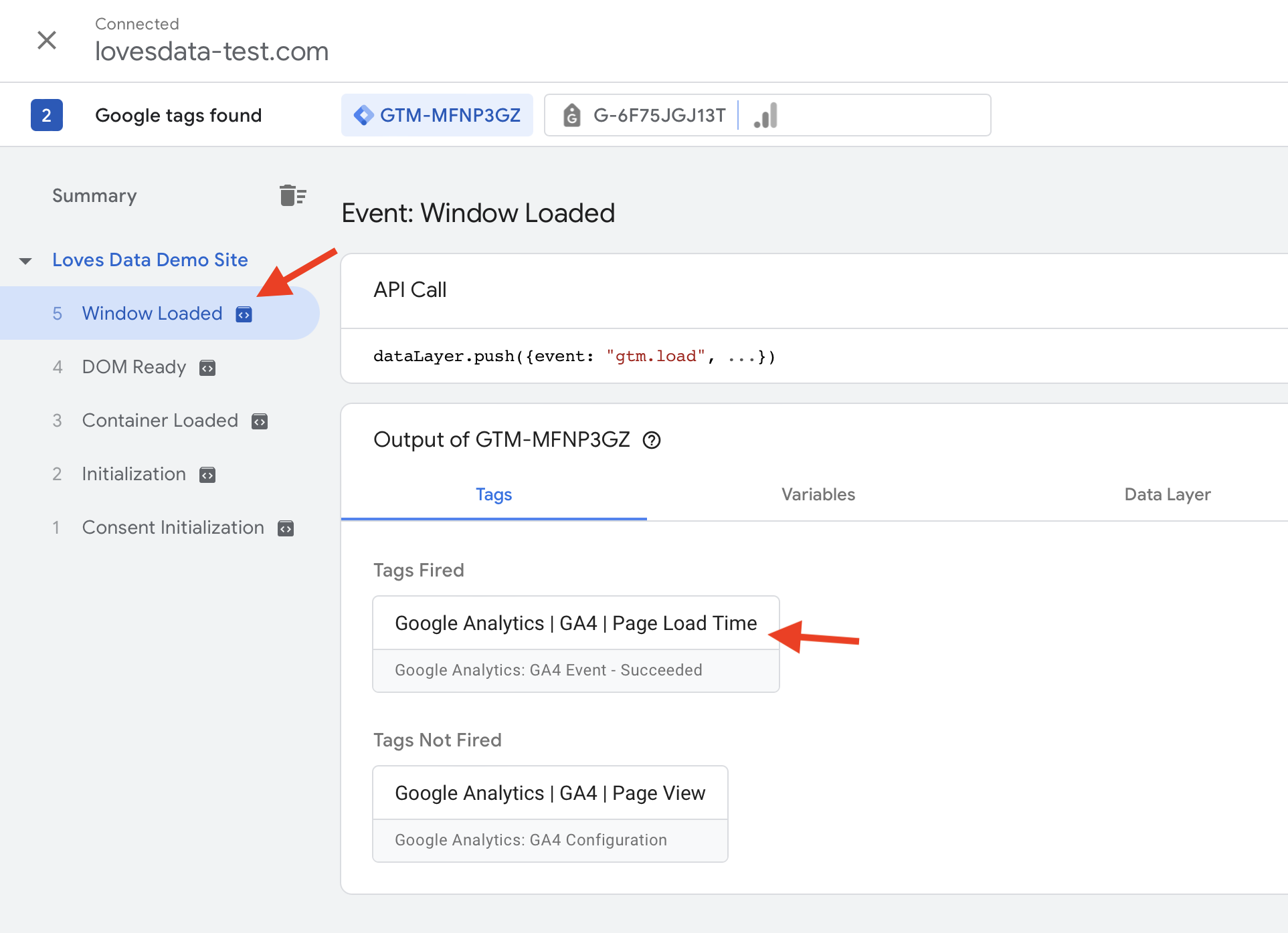Select the GTM-MFNP3GZ container chip
The image size is (1288, 933).
pyautogui.click(x=437, y=115)
